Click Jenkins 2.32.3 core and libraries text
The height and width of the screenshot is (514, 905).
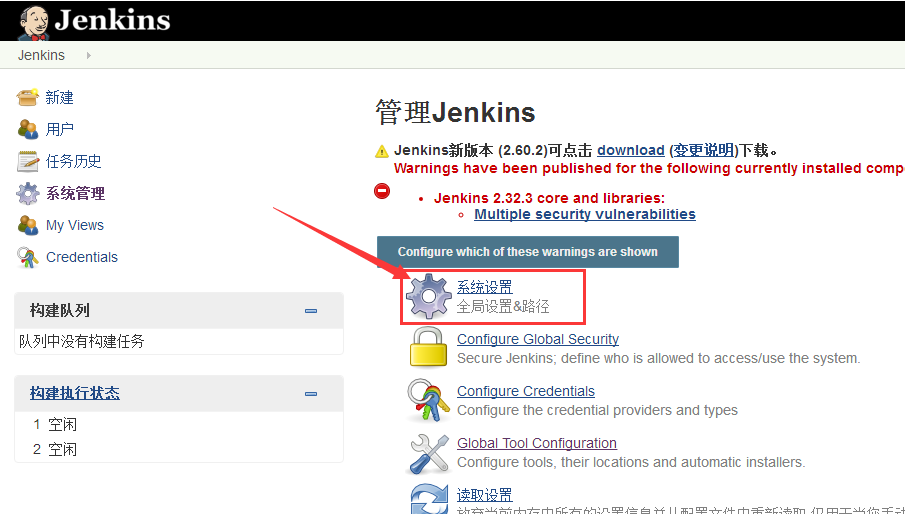549,198
